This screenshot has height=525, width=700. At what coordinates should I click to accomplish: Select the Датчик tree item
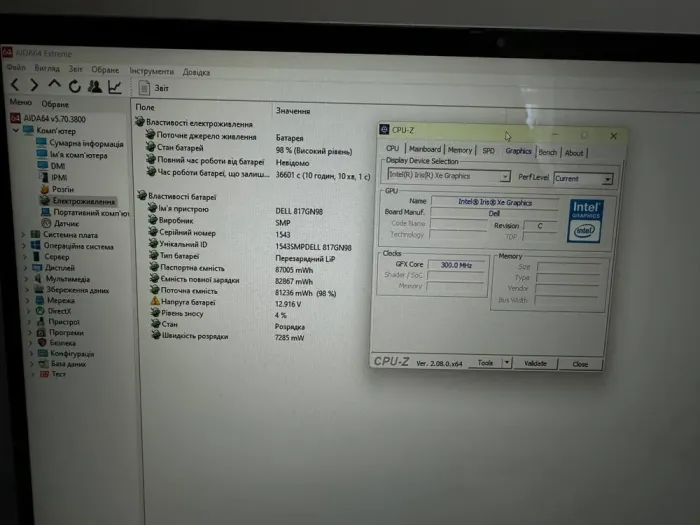(67, 223)
